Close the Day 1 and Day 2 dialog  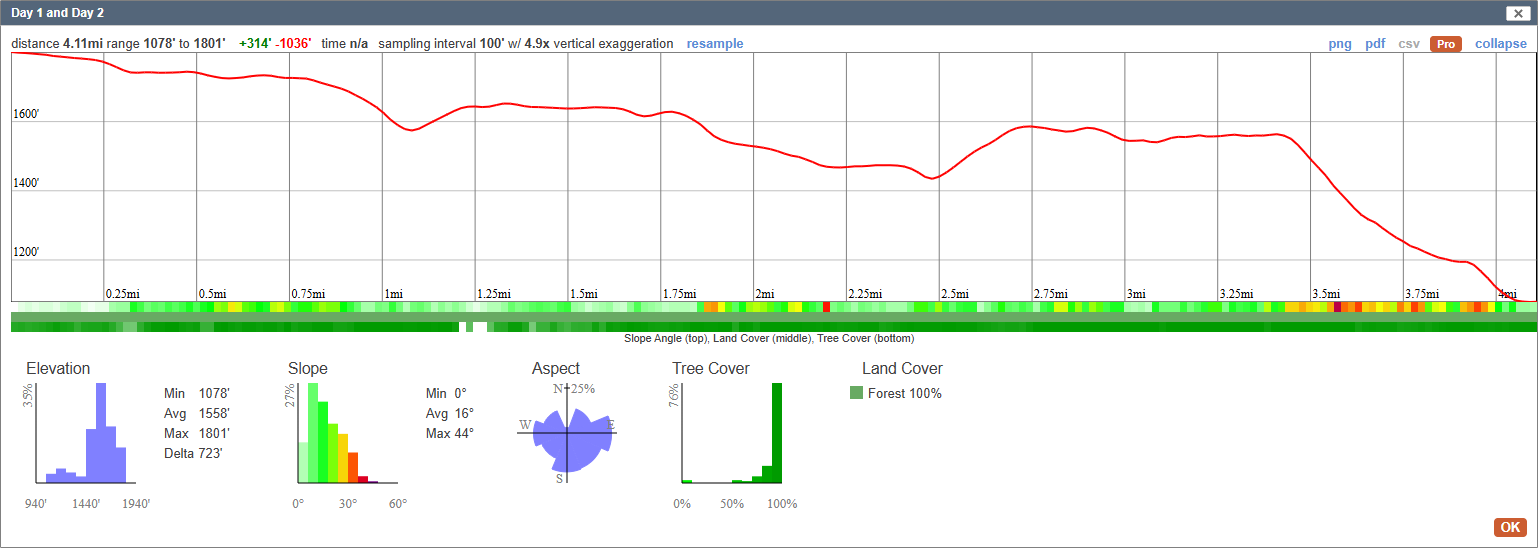pos(1517,13)
